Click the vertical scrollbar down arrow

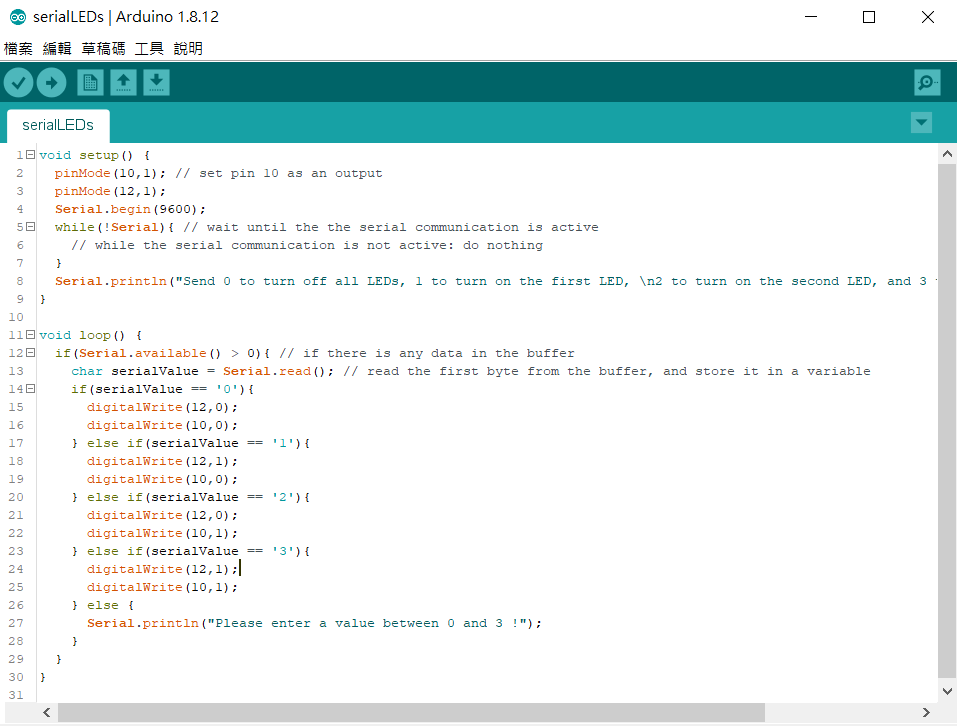pyautogui.click(x=947, y=691)
